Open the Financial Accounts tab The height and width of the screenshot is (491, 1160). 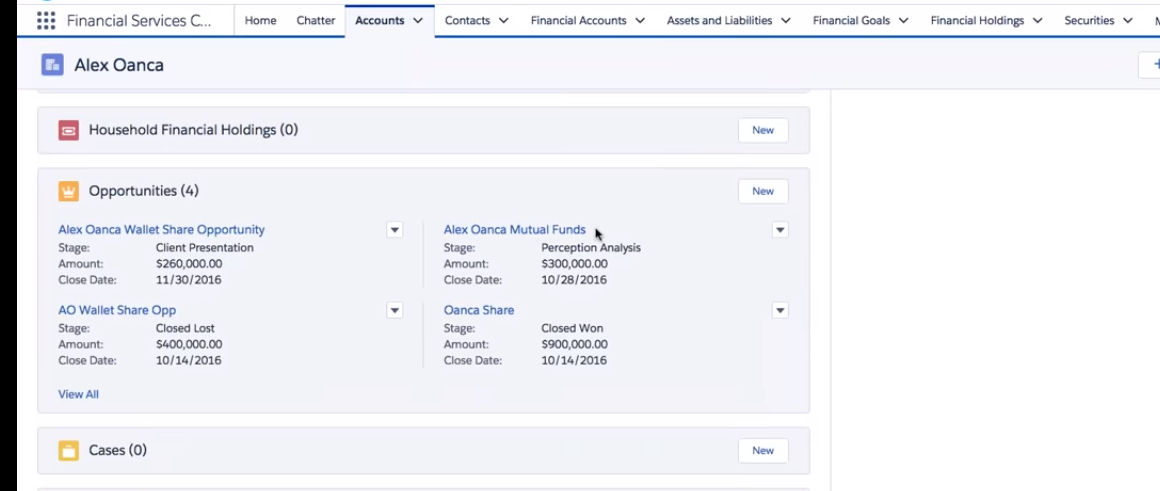[579, 21]
